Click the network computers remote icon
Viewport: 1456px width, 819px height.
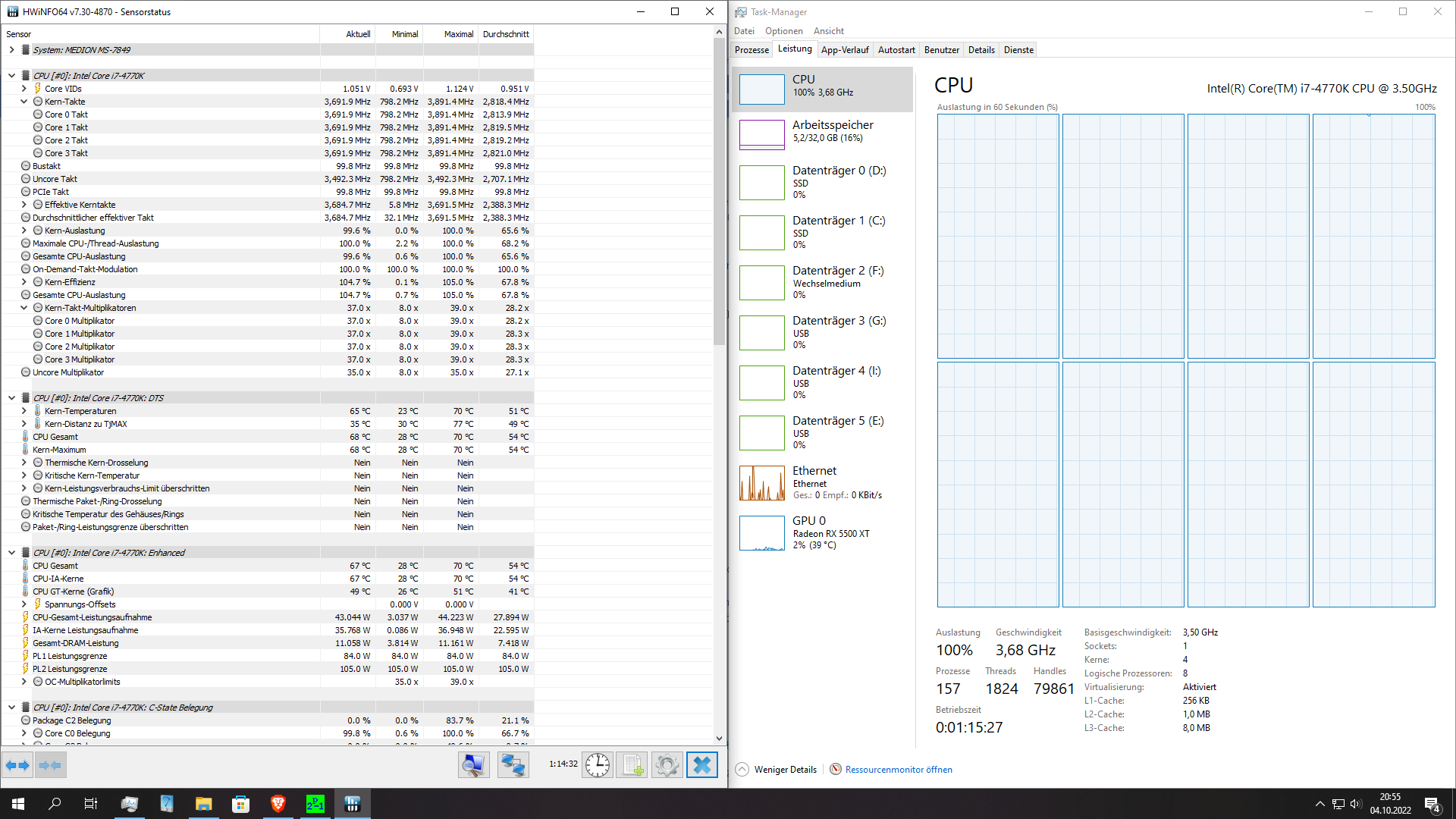coord(513,765)
